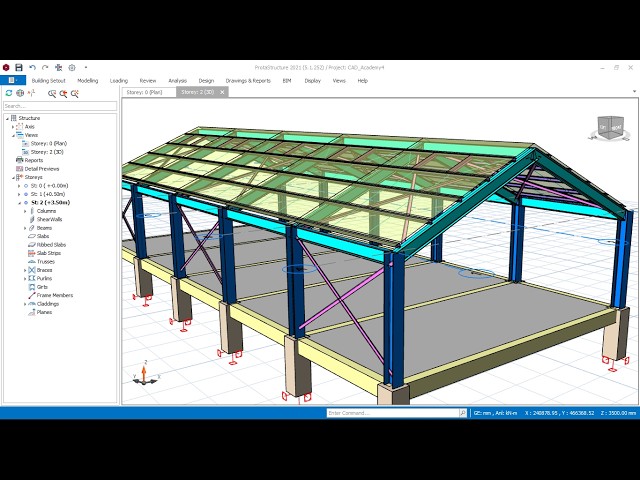Expand the Beams node

click(x=25, y=228)
